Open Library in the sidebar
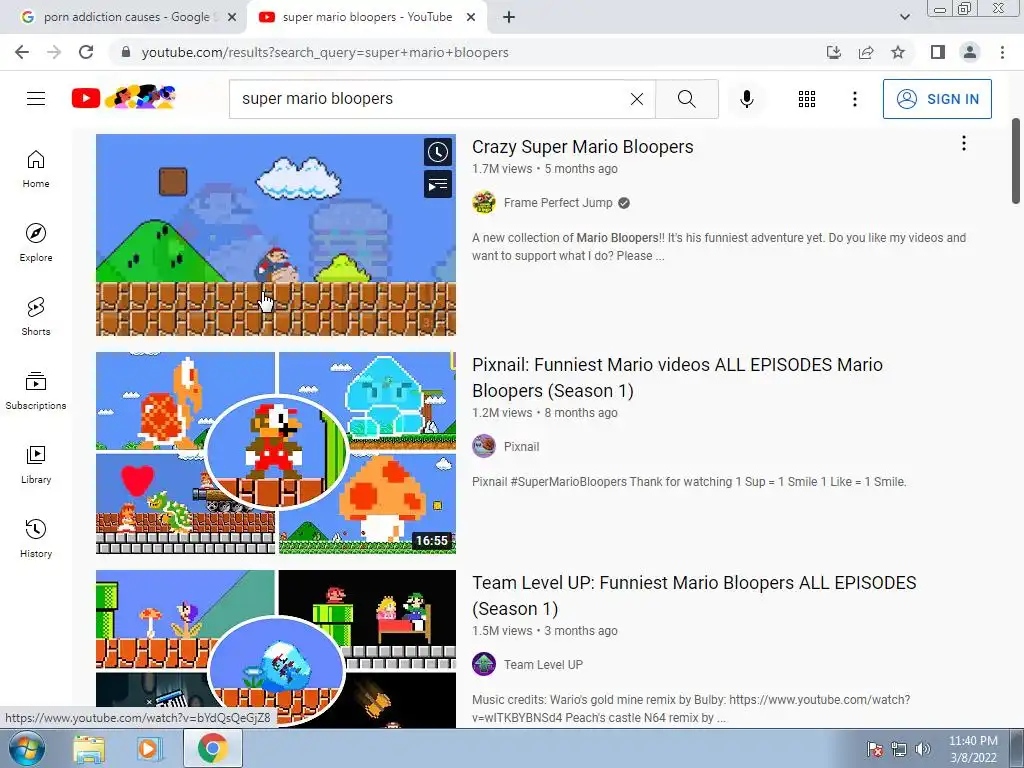Viewport: 1024px width, 768px height. coord(36,464)
